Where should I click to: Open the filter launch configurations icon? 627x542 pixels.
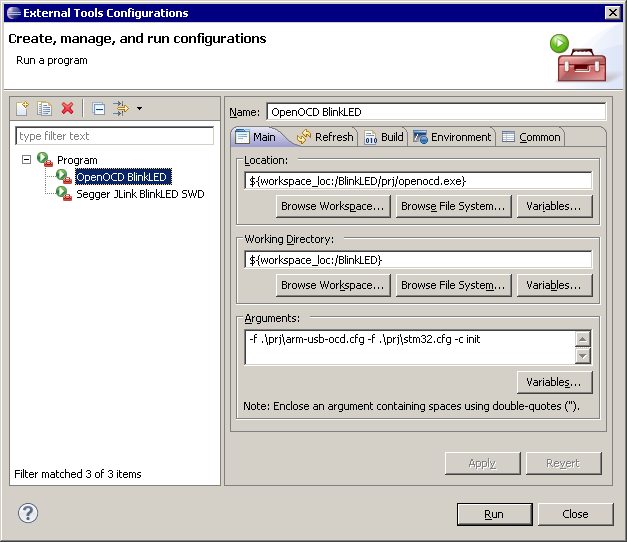point(121,108)
